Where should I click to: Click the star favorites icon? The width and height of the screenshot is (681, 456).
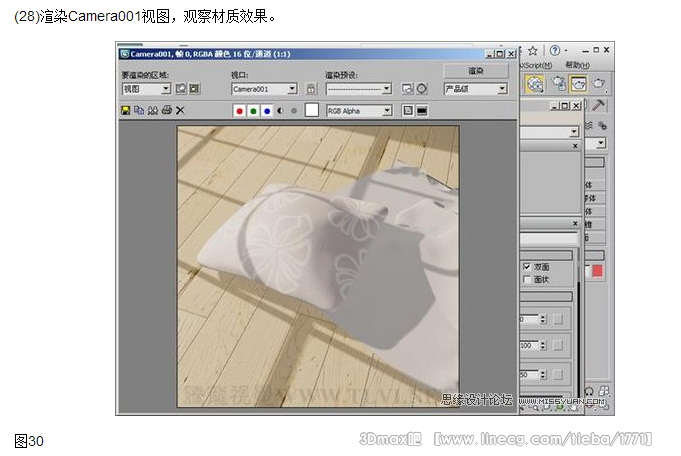pyautogui.click(x=533, y=51)
